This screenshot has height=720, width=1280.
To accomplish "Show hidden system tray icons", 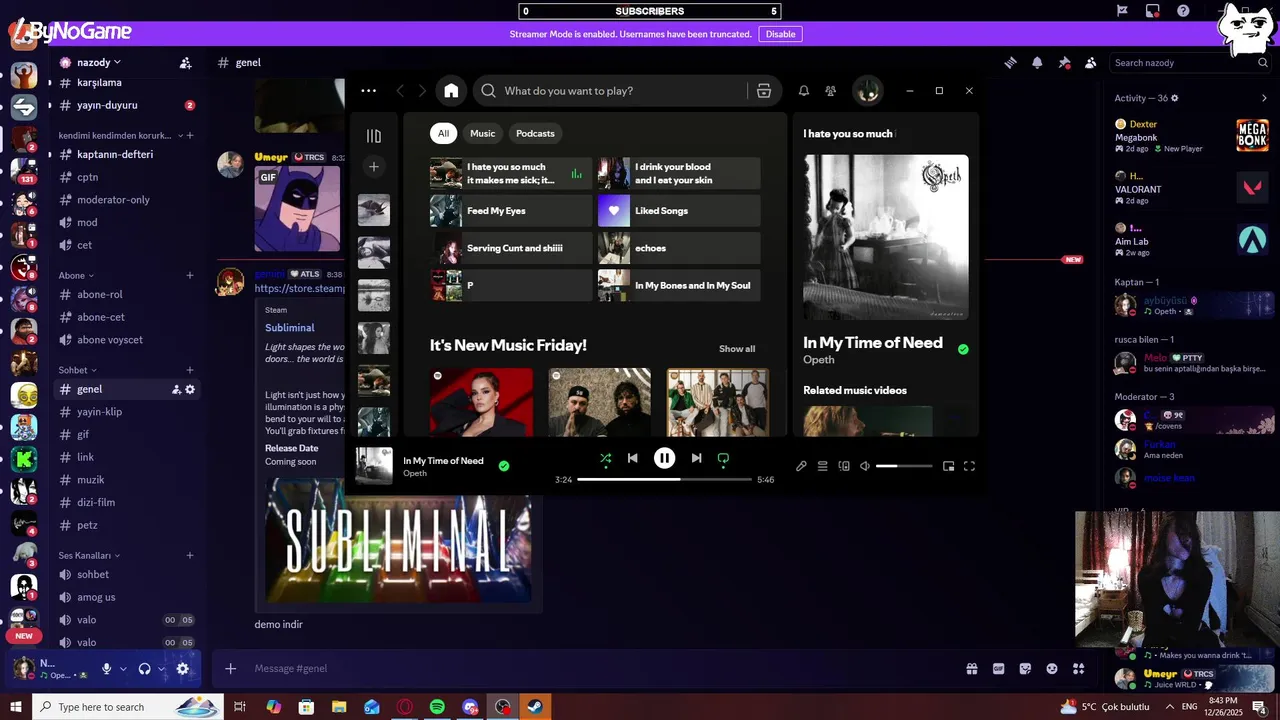I will 1170,707.
